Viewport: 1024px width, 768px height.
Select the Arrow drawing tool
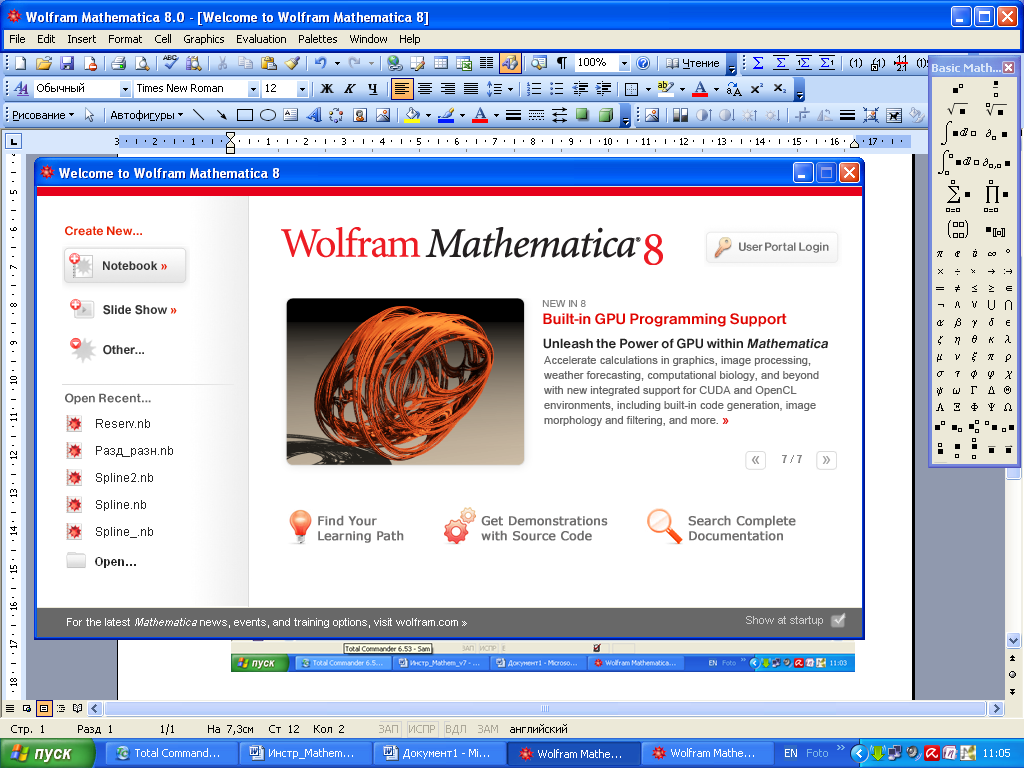(x=222, y=116)
